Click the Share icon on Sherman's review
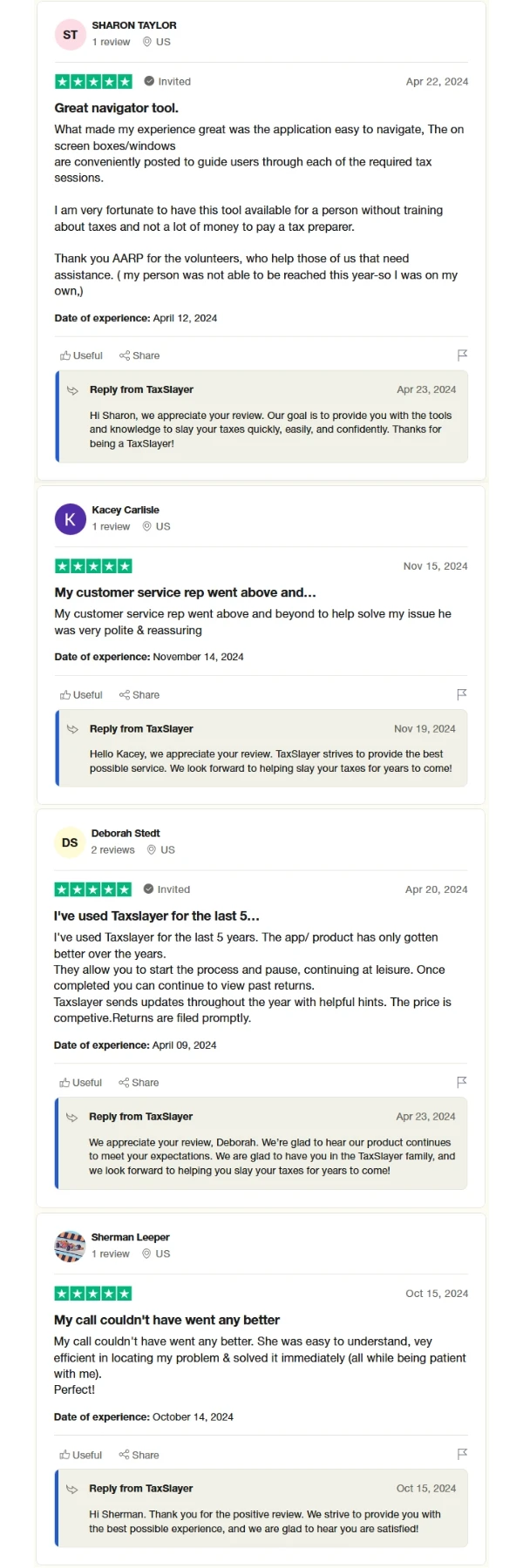Image resolution: width=523 pixels, height=1568 pixels. pos(139,1454)
